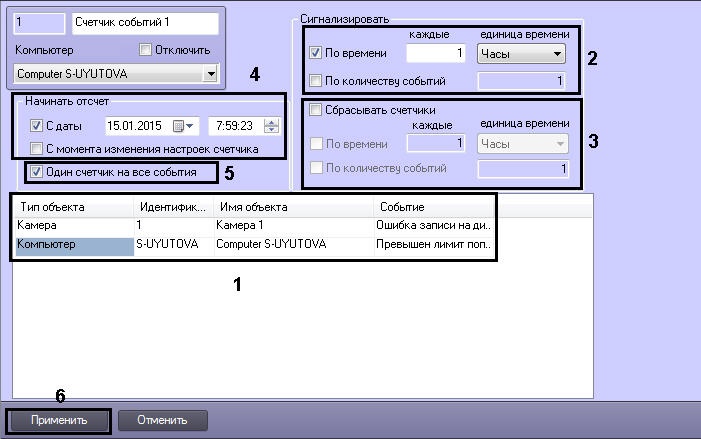Open the Computer S-UYUTOVA dropdown
Image resolution: width=701 pixels, height=439 pixels.
[210, 73]
